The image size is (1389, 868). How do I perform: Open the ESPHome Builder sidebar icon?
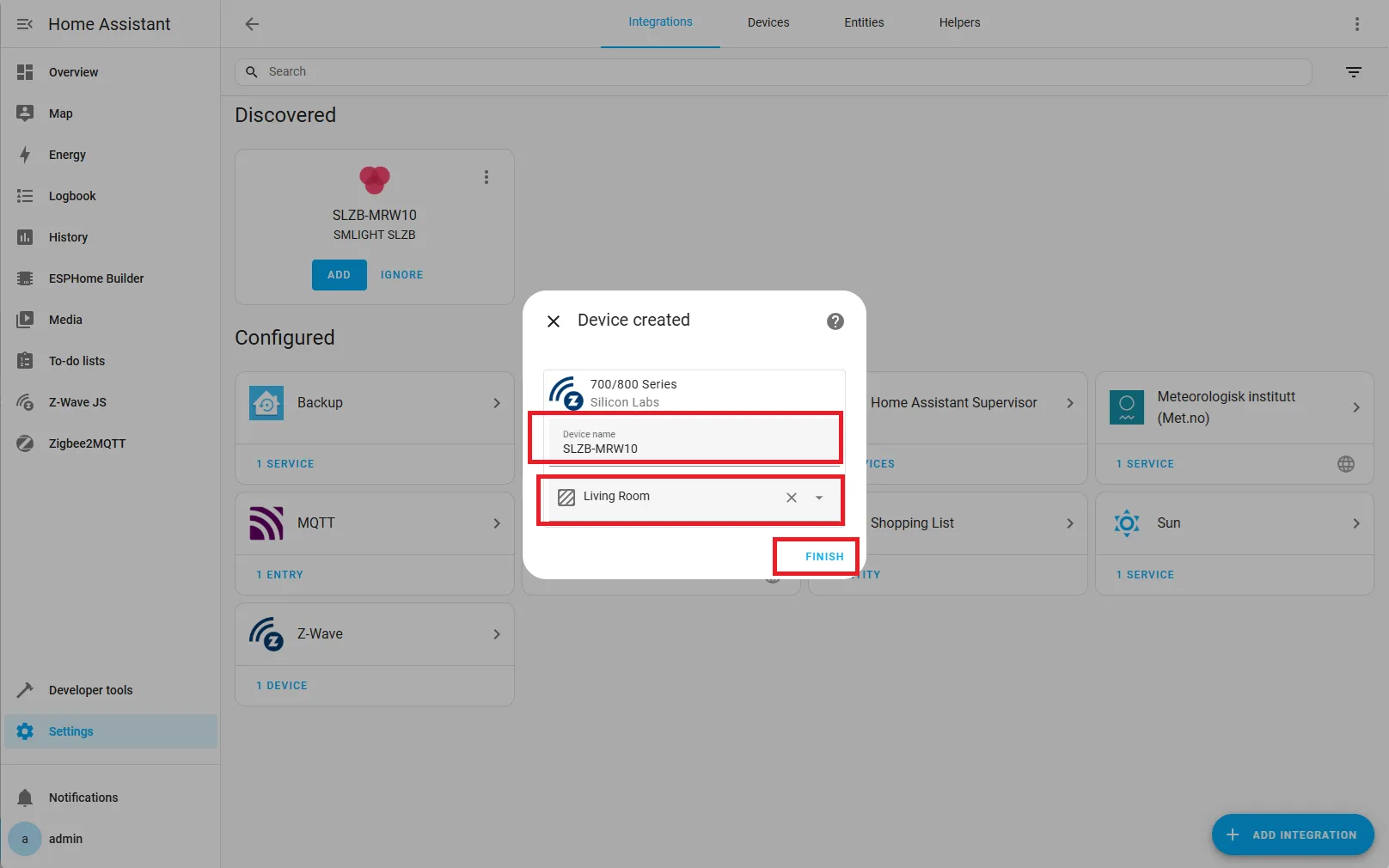coord(25,278)
